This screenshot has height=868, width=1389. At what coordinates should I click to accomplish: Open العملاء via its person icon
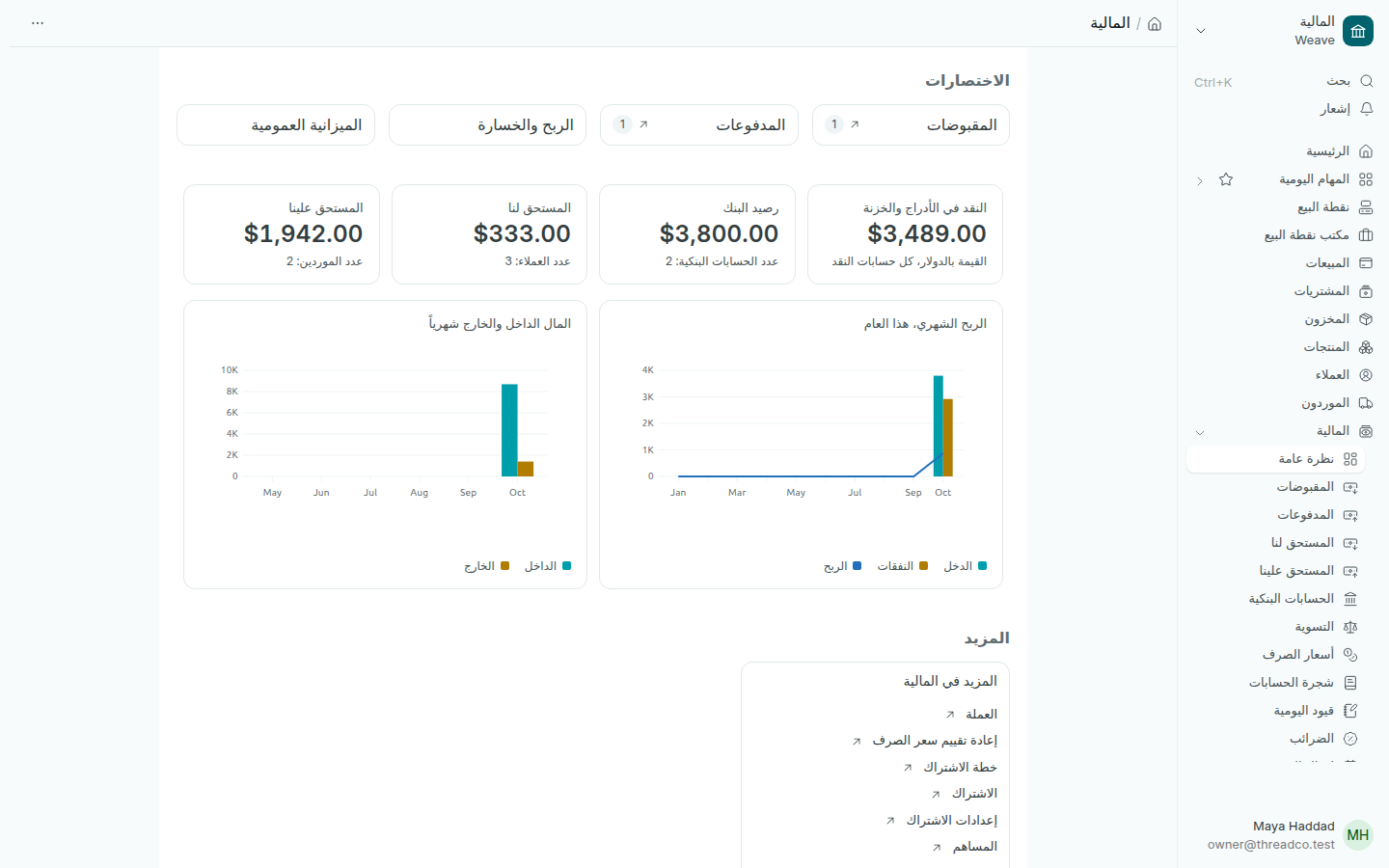(1366, 375)
